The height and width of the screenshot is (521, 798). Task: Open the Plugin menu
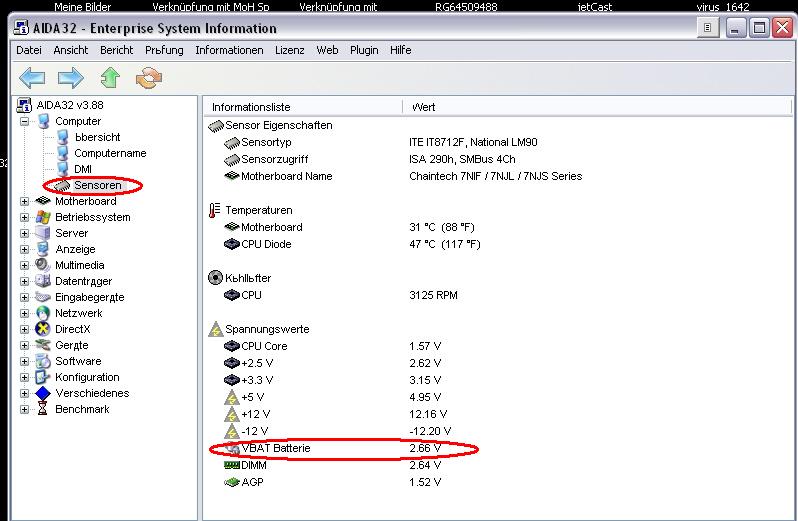tap(364, 50)
